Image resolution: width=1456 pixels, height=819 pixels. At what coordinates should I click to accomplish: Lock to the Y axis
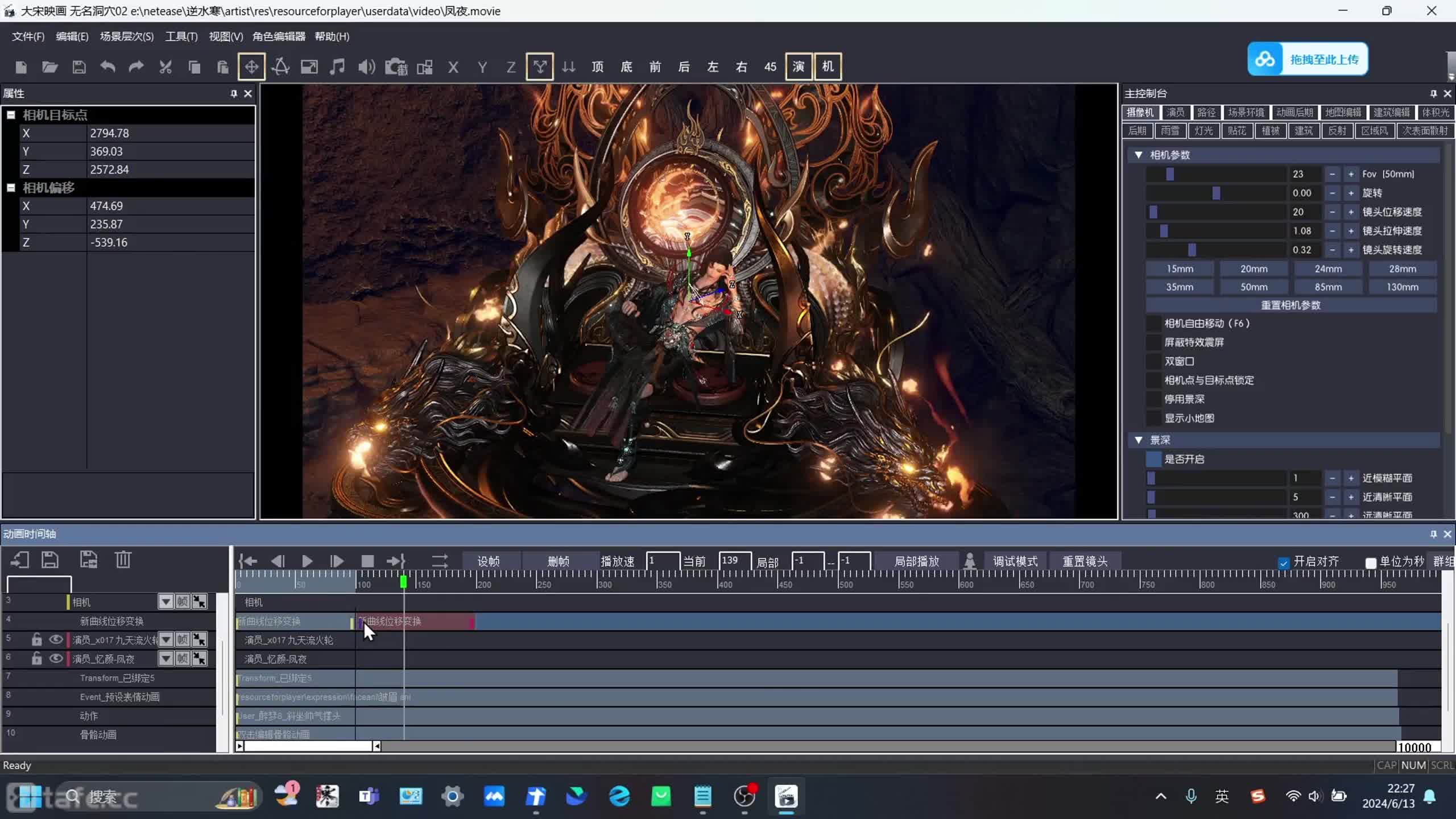point(482,67)
